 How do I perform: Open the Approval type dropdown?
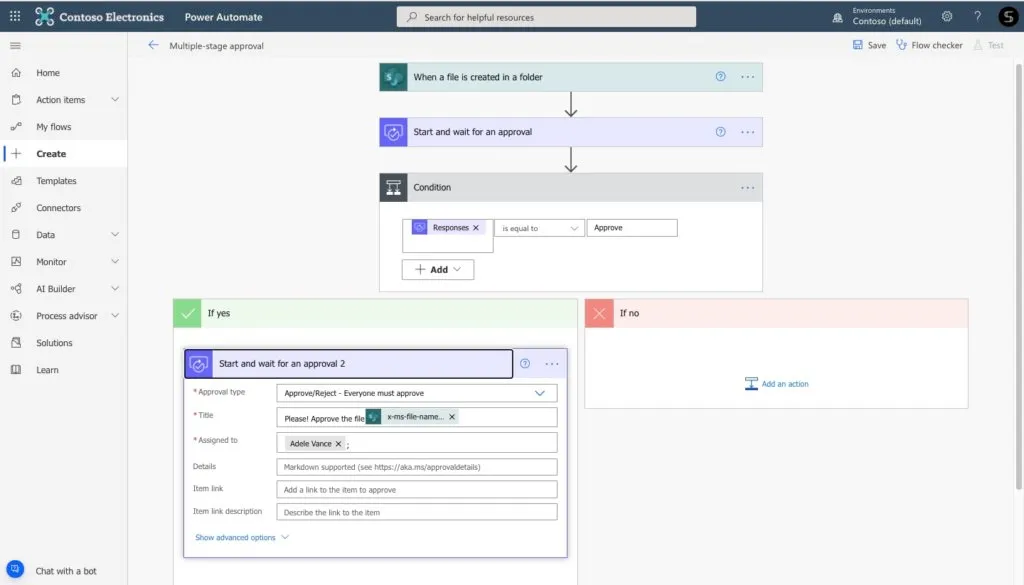point(417,393)
